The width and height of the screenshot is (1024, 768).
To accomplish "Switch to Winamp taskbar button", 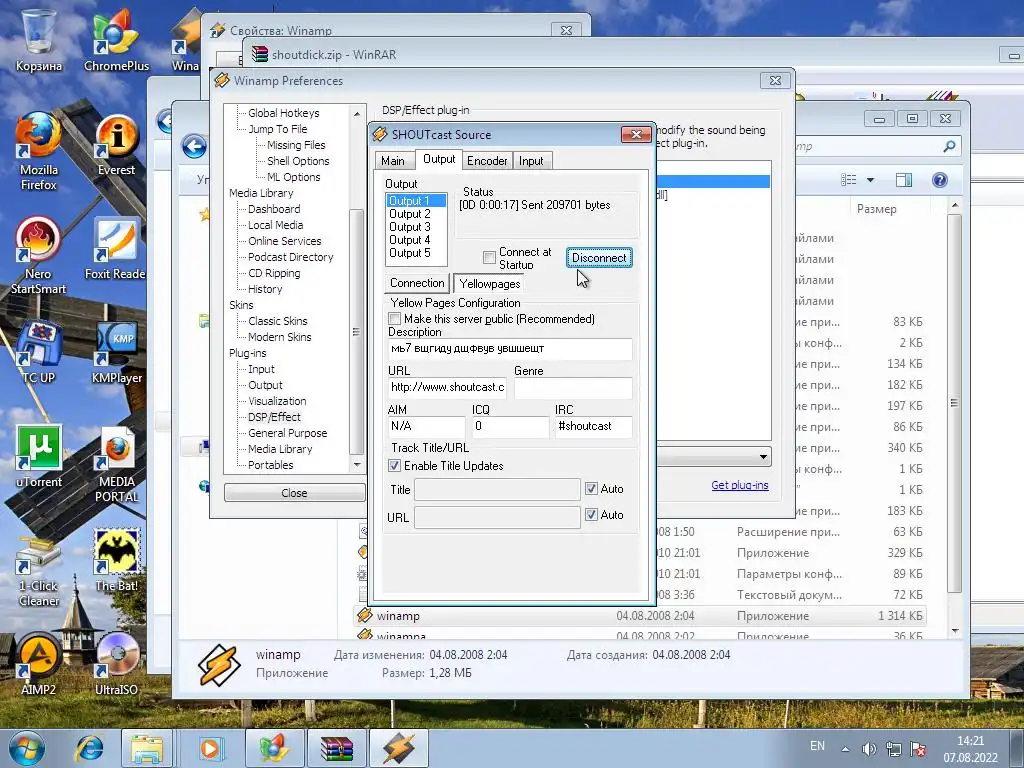I will (x=399, y=748).
